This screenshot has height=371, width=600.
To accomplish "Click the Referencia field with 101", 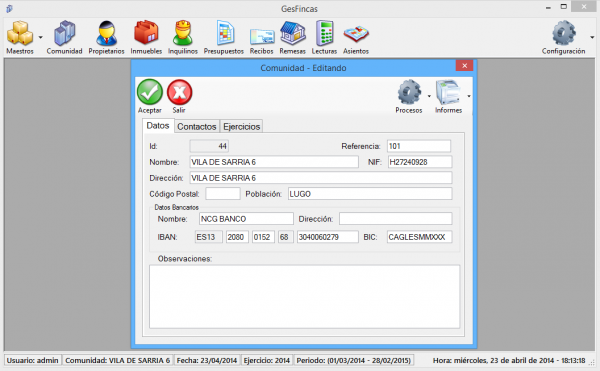I will point(419,146).
